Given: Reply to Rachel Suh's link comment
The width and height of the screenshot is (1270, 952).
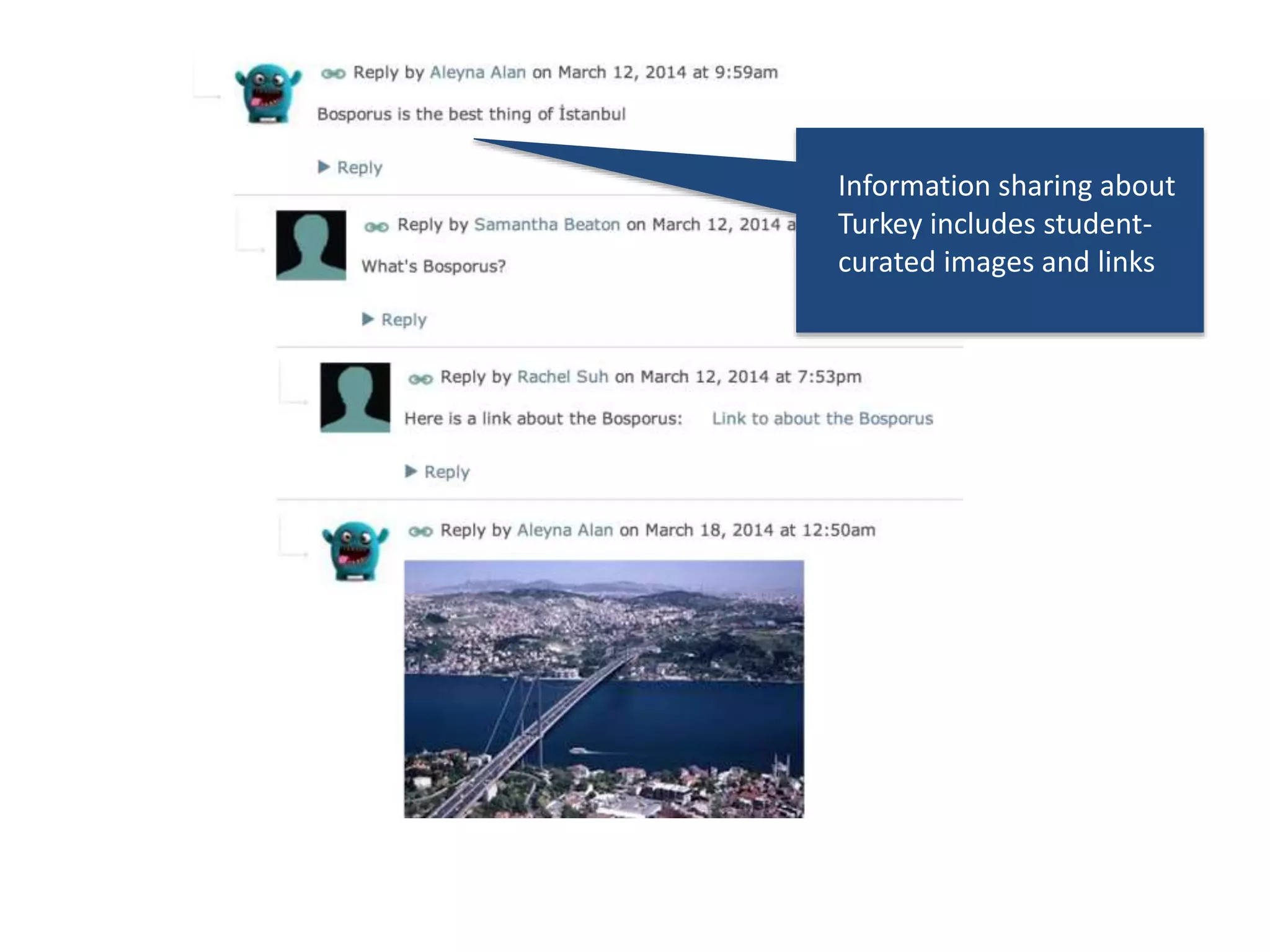Looking at the screenshot, I should pyautogui.click(x=438, y=472).
